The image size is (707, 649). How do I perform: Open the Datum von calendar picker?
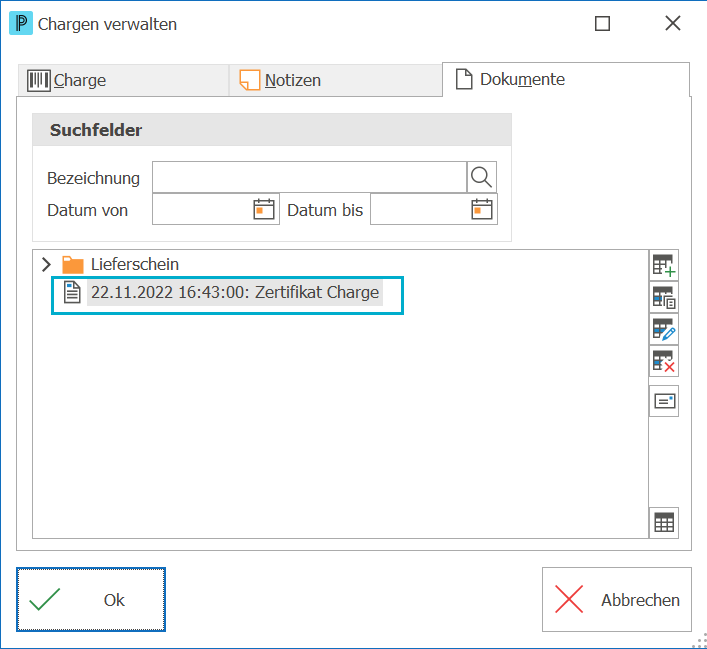pos(264,209)
